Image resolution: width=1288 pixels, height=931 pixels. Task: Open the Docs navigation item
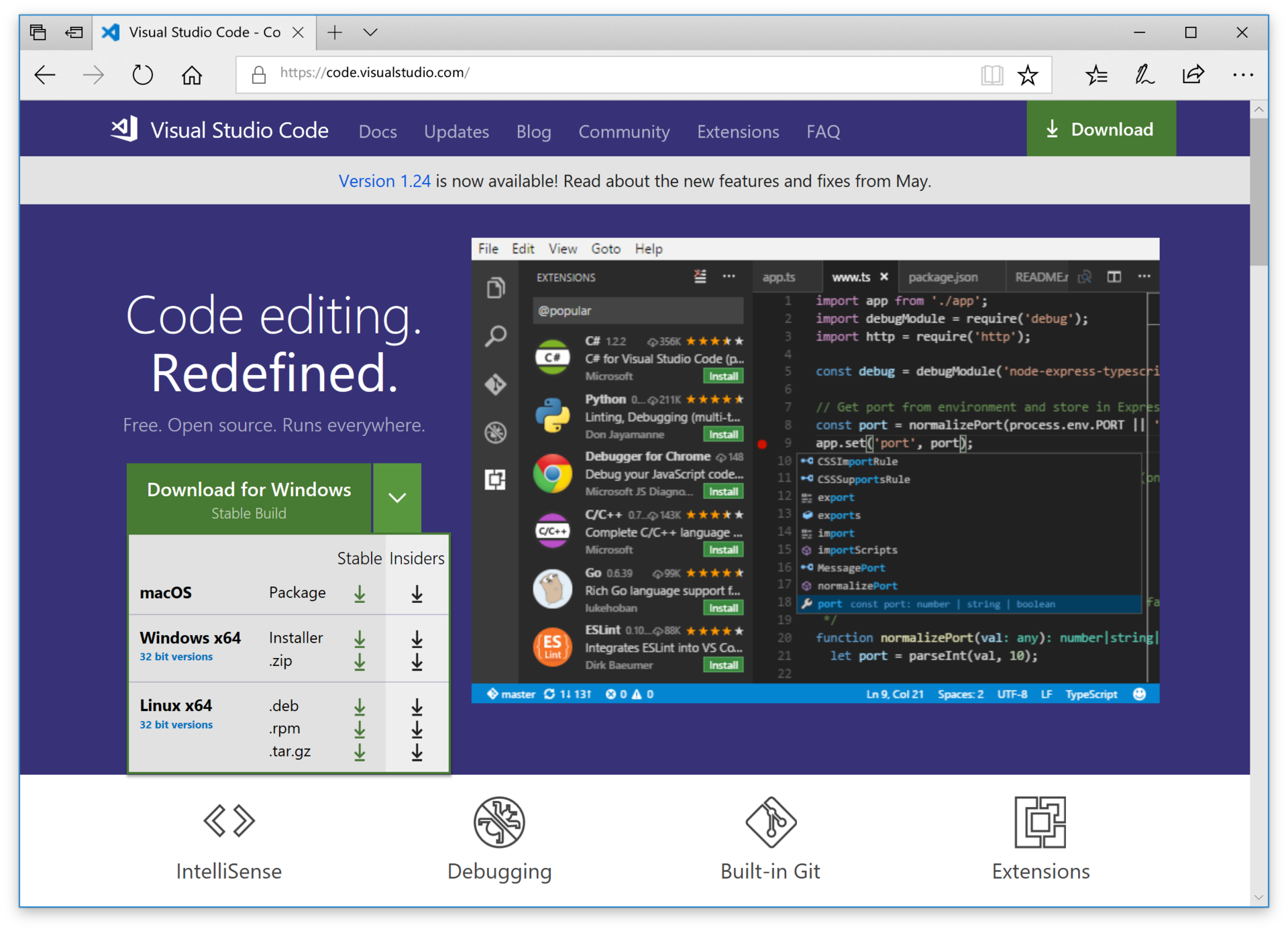(378, 131)
